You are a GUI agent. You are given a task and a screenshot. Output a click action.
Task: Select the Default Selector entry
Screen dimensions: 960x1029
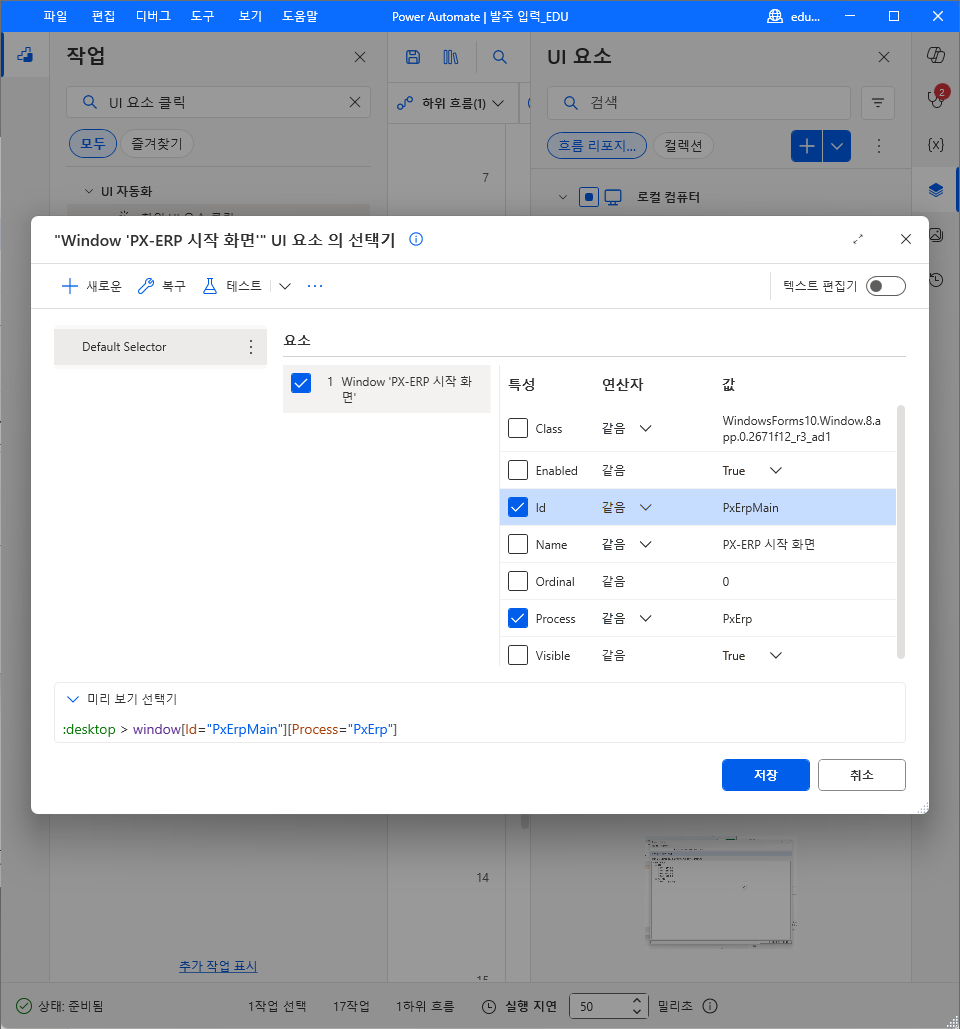pos(160,347)
